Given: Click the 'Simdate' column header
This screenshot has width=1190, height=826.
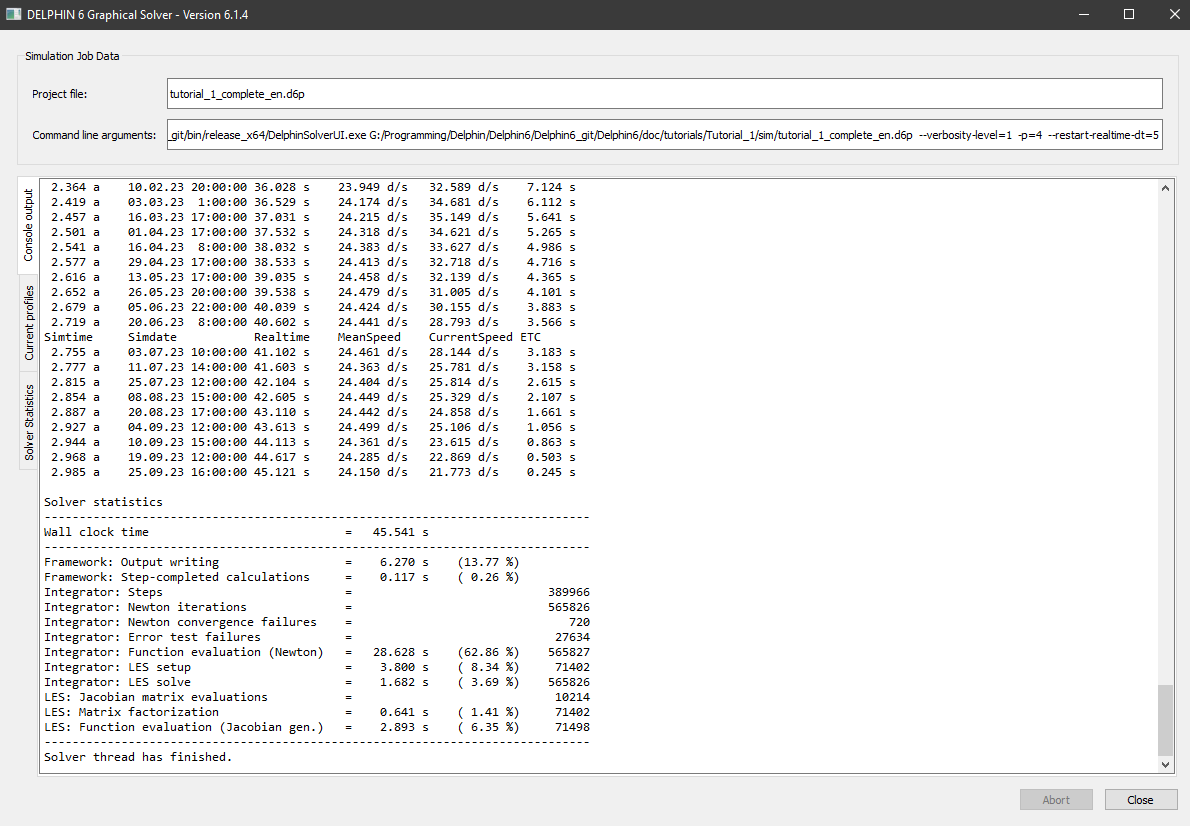Looking at the screenshot, I should 152,337.
